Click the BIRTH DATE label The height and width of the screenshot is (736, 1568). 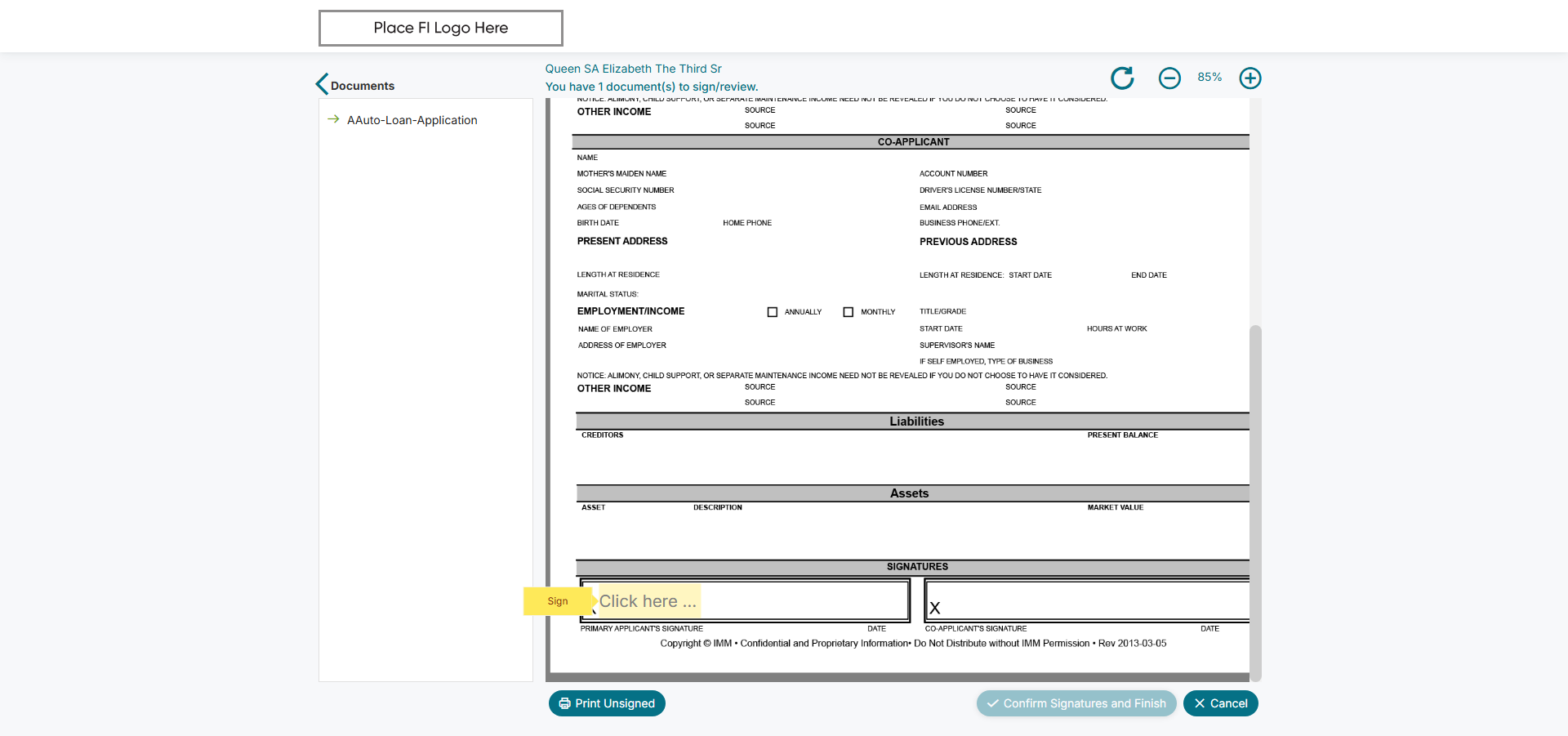598,223
